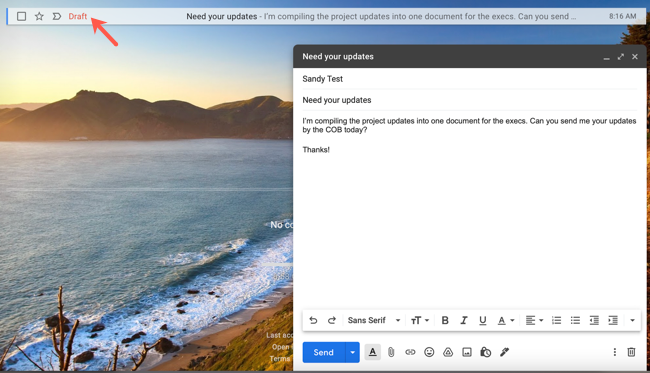This screenshot has height=373, width=650.
Task: Toggle underline formatting
Action: 483,320
